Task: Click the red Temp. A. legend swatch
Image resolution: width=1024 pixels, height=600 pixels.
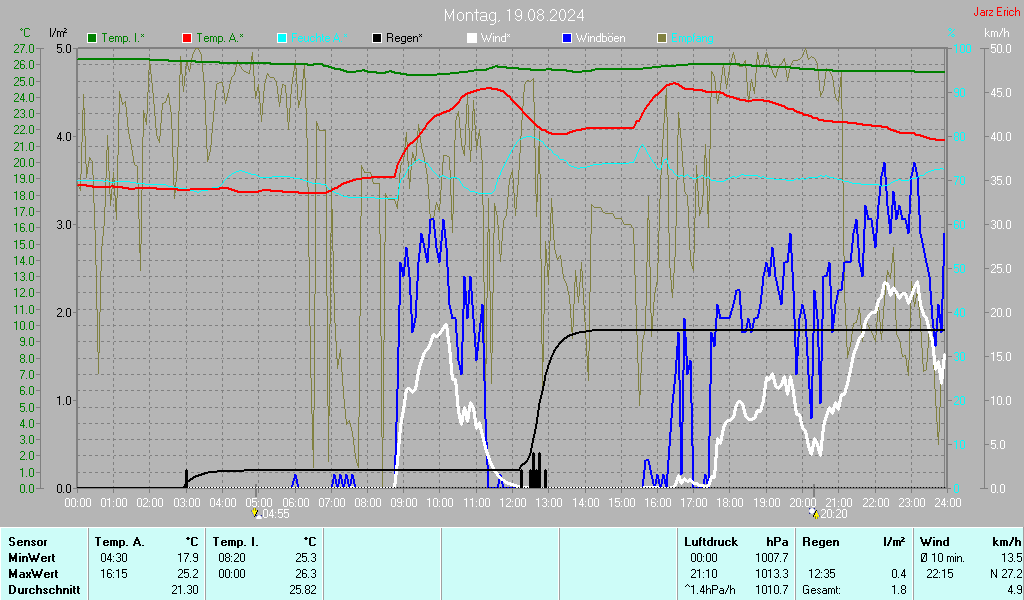Action: 187,38
